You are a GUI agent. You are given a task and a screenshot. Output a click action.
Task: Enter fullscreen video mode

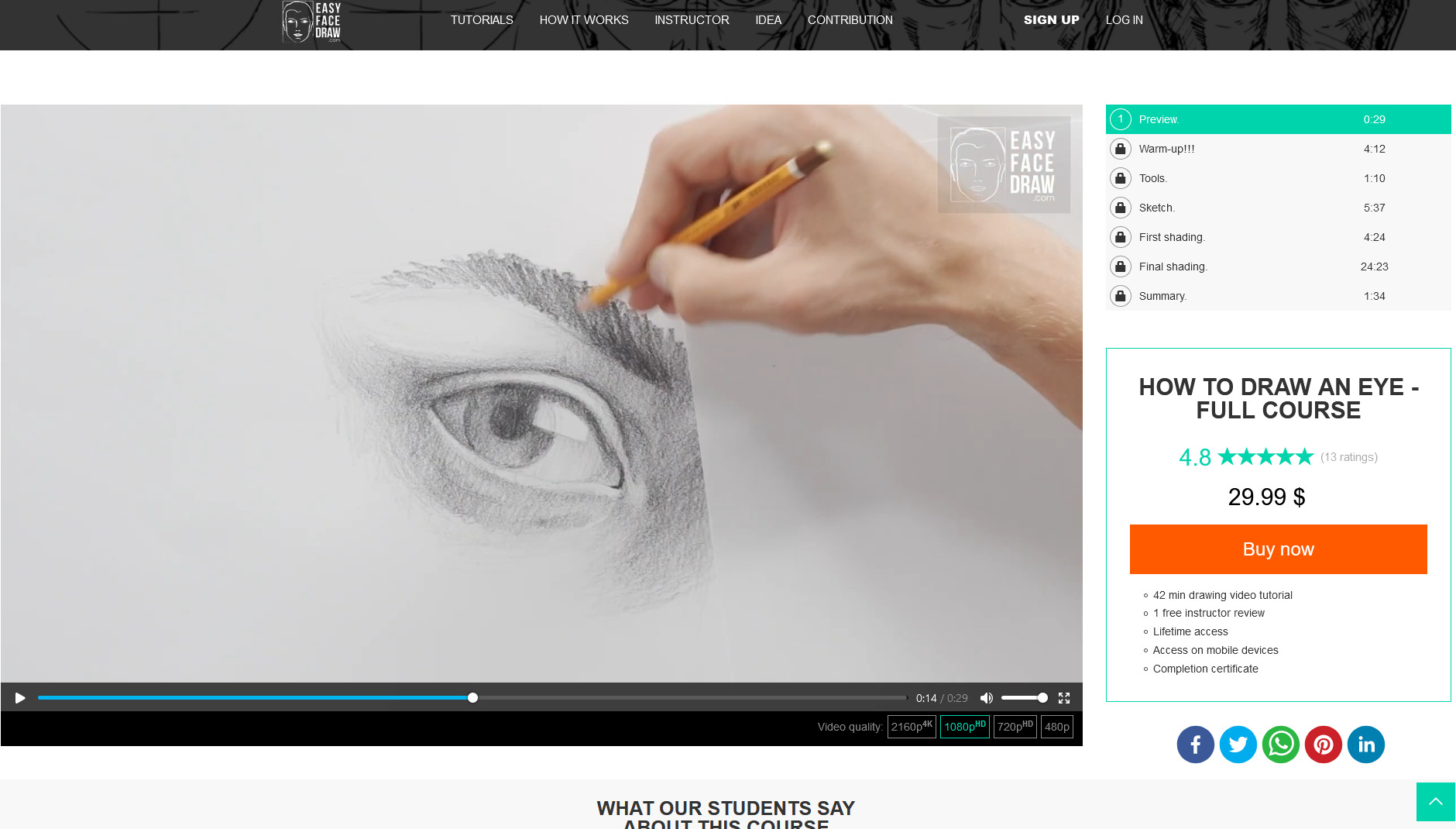pyautogui.click(x=1064, y=698)
